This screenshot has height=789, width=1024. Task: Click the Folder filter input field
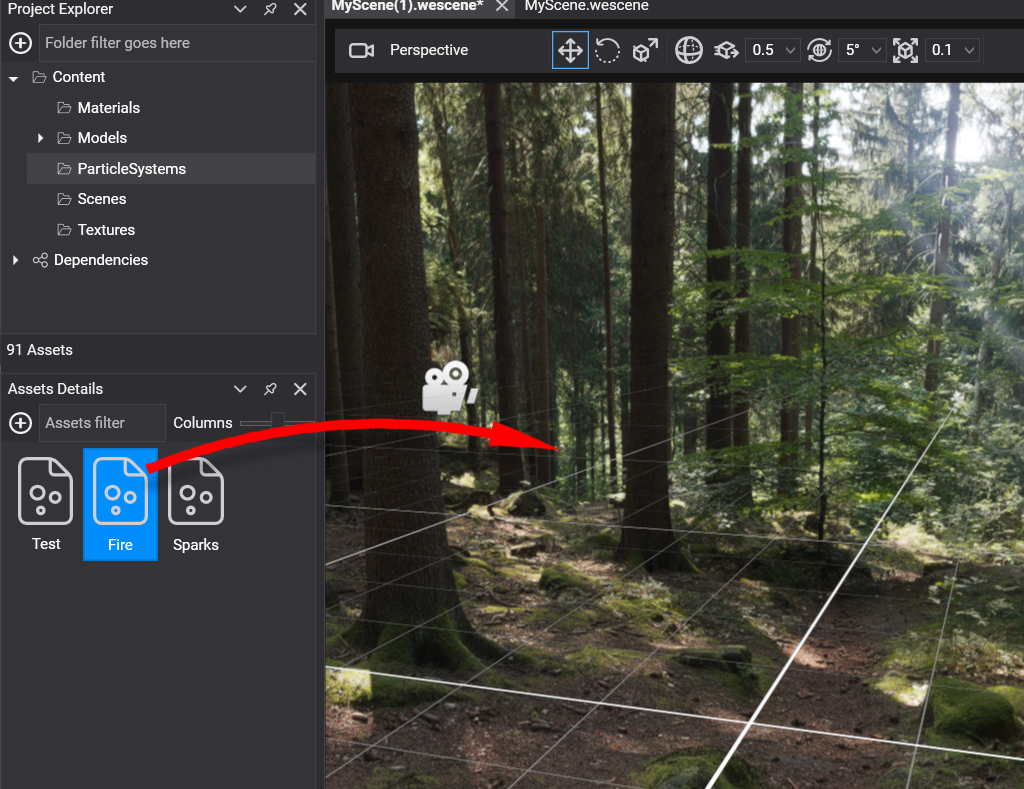pos(175,43)
